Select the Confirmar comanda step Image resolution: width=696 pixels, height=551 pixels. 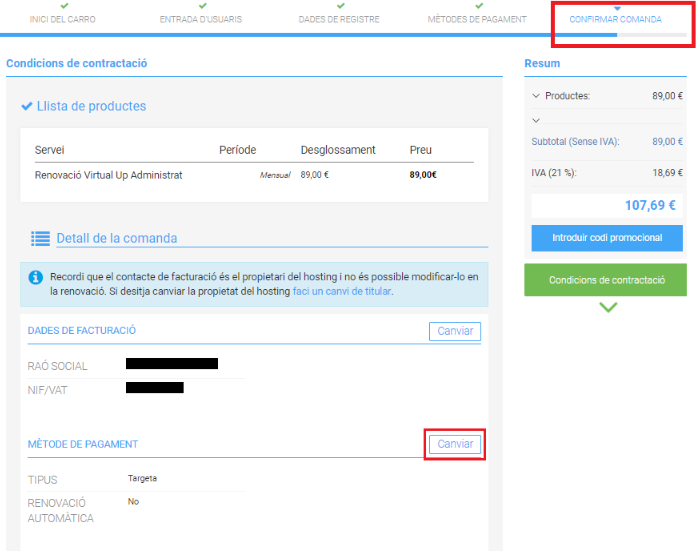pyautogui.click(x=616, y=20)
